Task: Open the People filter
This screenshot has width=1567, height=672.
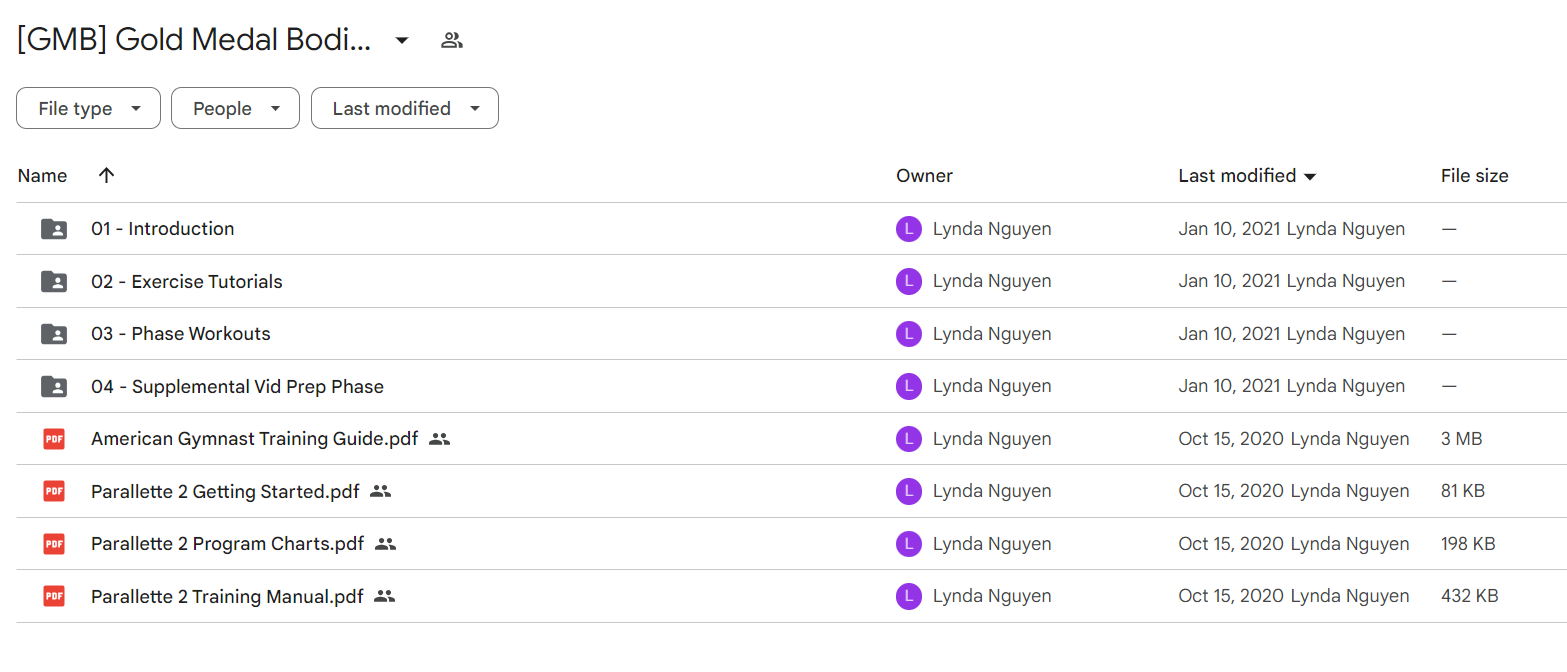Action: pos(235,108)
